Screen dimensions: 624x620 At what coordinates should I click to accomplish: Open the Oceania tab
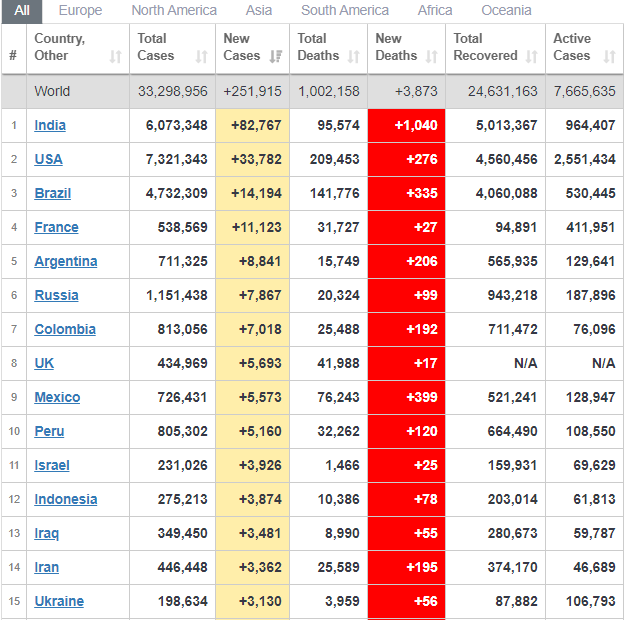tap(506, 10)
